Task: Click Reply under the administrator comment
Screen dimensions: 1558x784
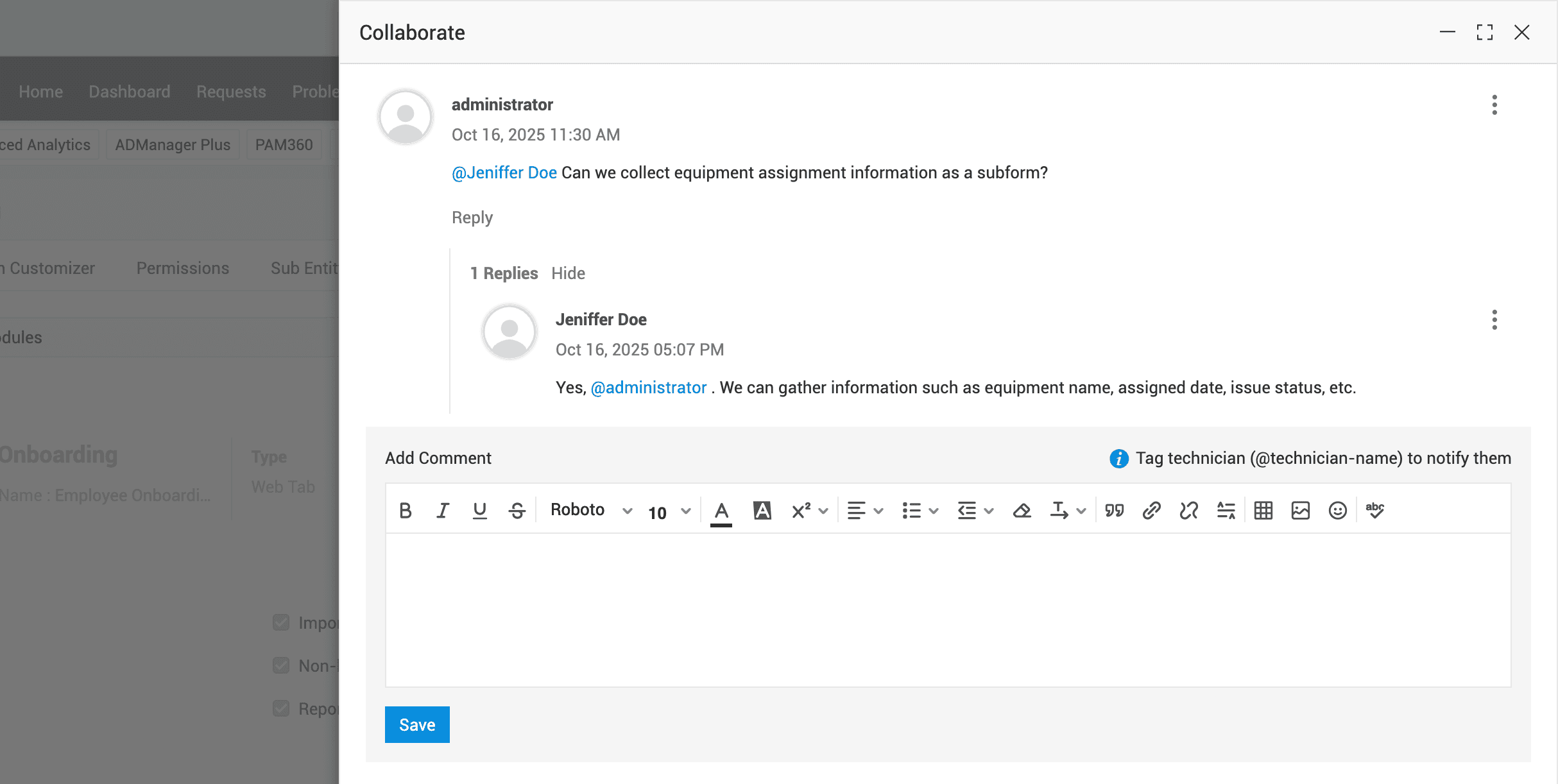Action: point(472,217)
